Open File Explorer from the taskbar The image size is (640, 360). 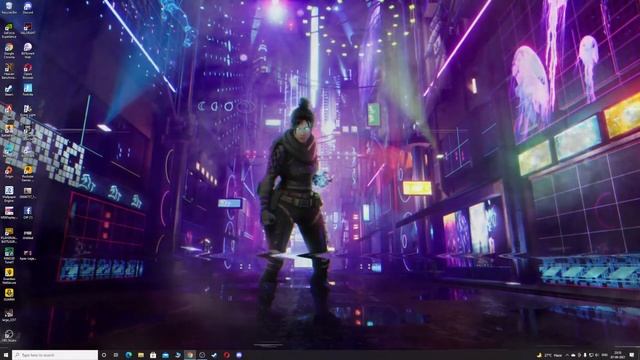tap(141, 355)
